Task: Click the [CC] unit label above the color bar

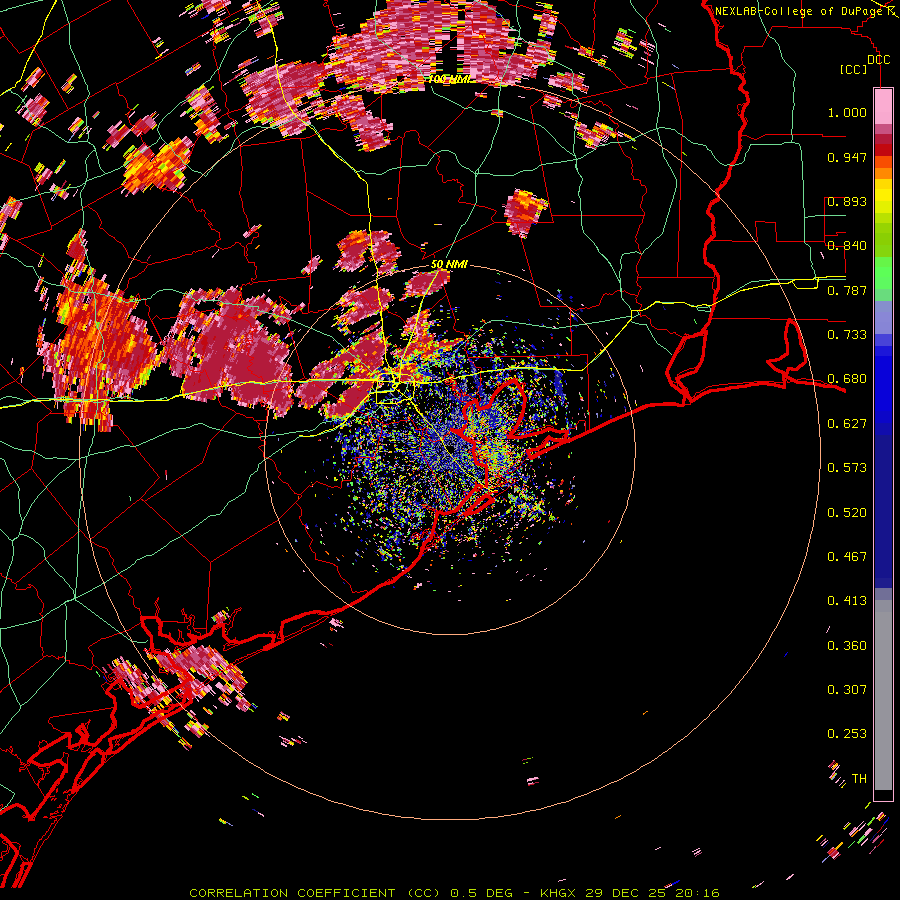Action: point(854,69)
